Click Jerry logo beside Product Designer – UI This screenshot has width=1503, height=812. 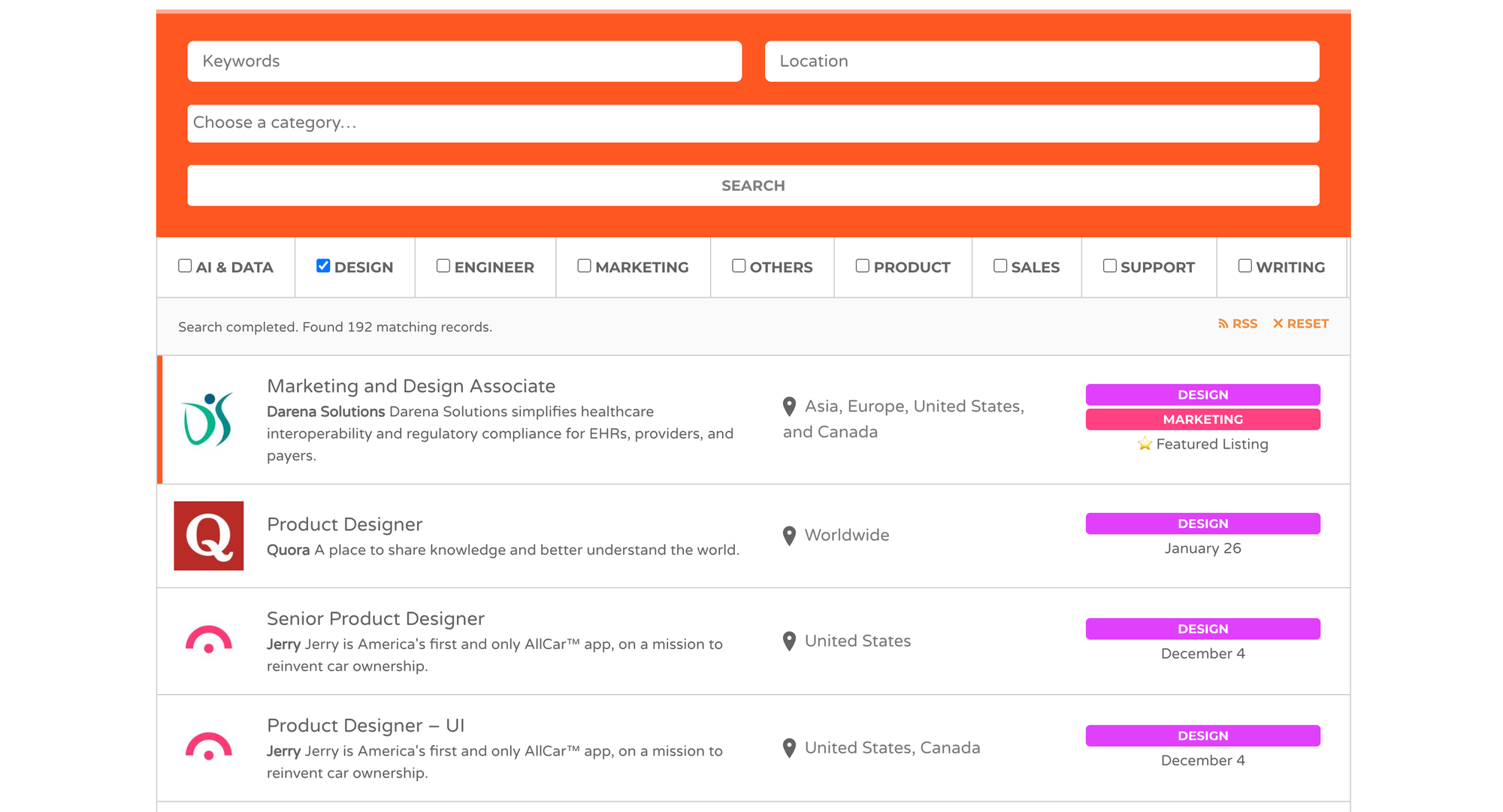pos(208,747)
